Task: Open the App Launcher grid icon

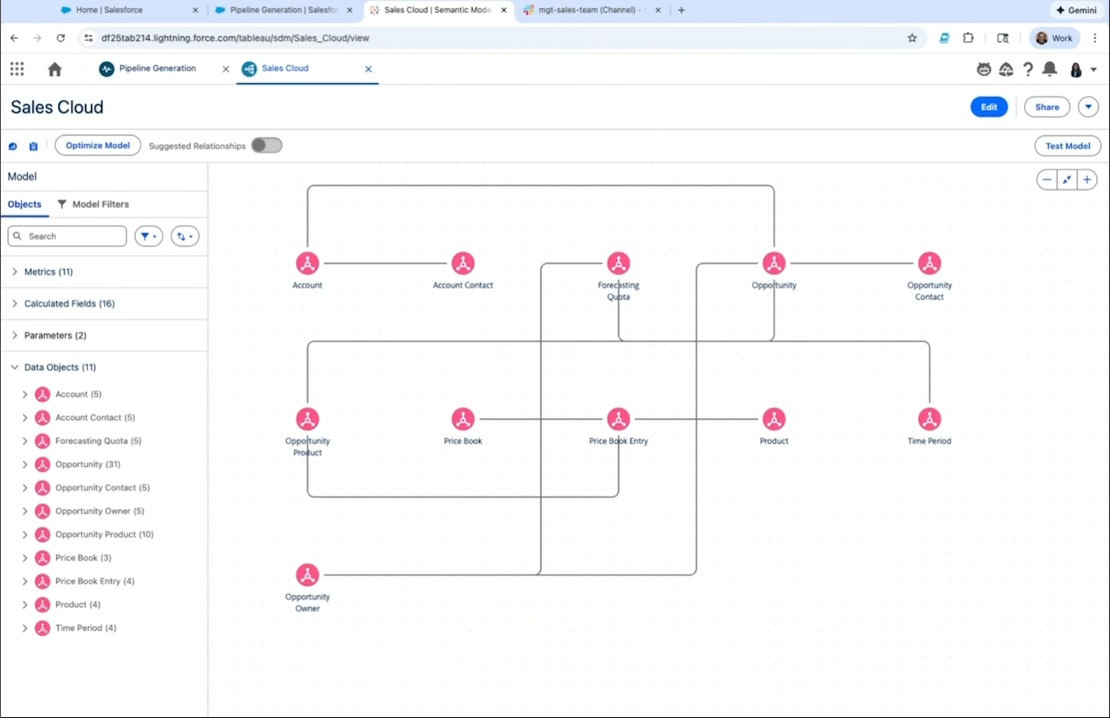Action: [x=17, y=69]
